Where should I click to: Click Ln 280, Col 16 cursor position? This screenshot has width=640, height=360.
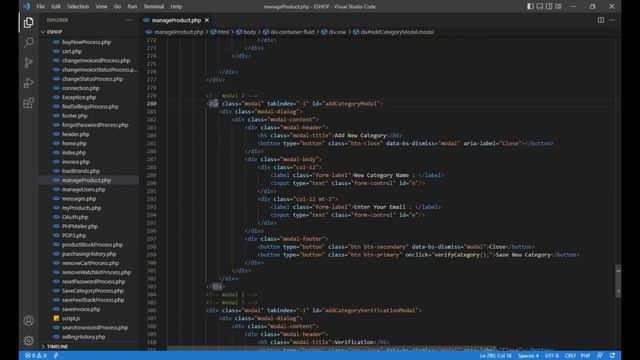[x=496, y=356]
